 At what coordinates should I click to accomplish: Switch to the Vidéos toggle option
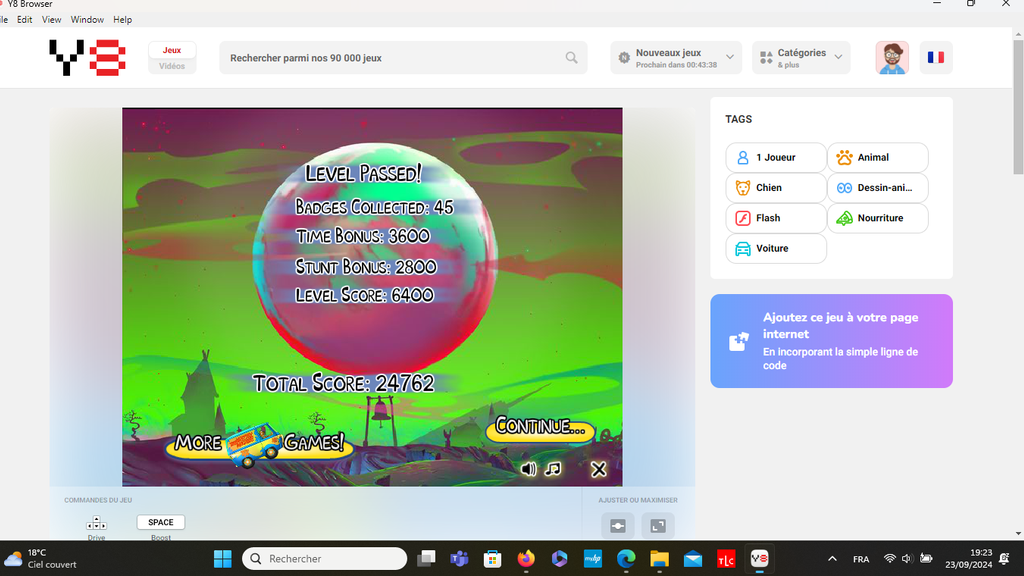[x=172, y=66]
